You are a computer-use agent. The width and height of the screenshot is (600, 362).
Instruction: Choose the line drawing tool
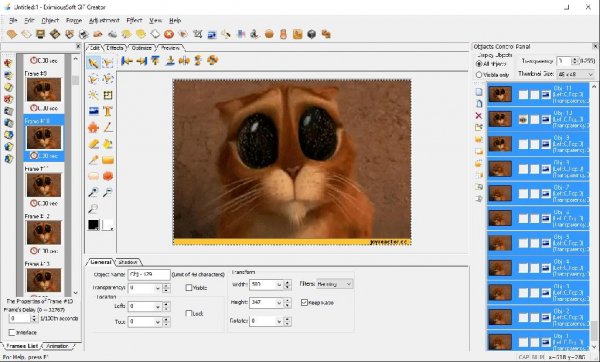[108, 127]
